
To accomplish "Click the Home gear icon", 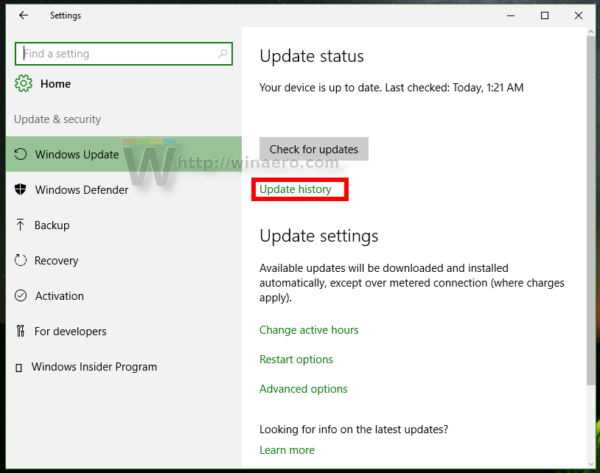I will point(24,84).
